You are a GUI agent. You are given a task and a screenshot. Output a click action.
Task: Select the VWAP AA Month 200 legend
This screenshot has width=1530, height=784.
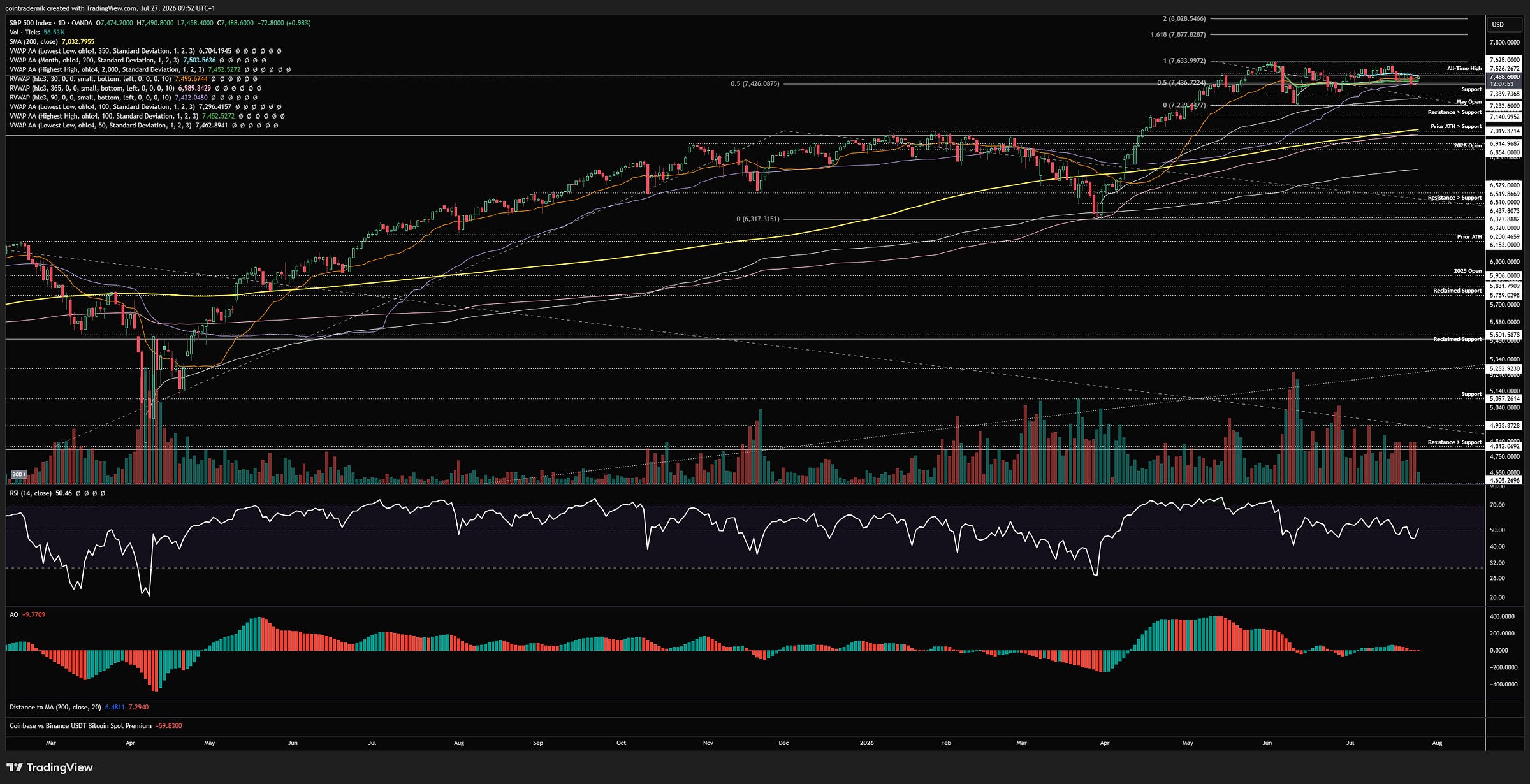tap(138, 61)
